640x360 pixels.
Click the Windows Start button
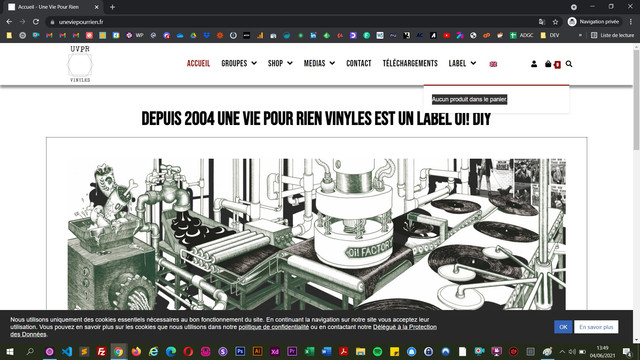tap(10, 351)
